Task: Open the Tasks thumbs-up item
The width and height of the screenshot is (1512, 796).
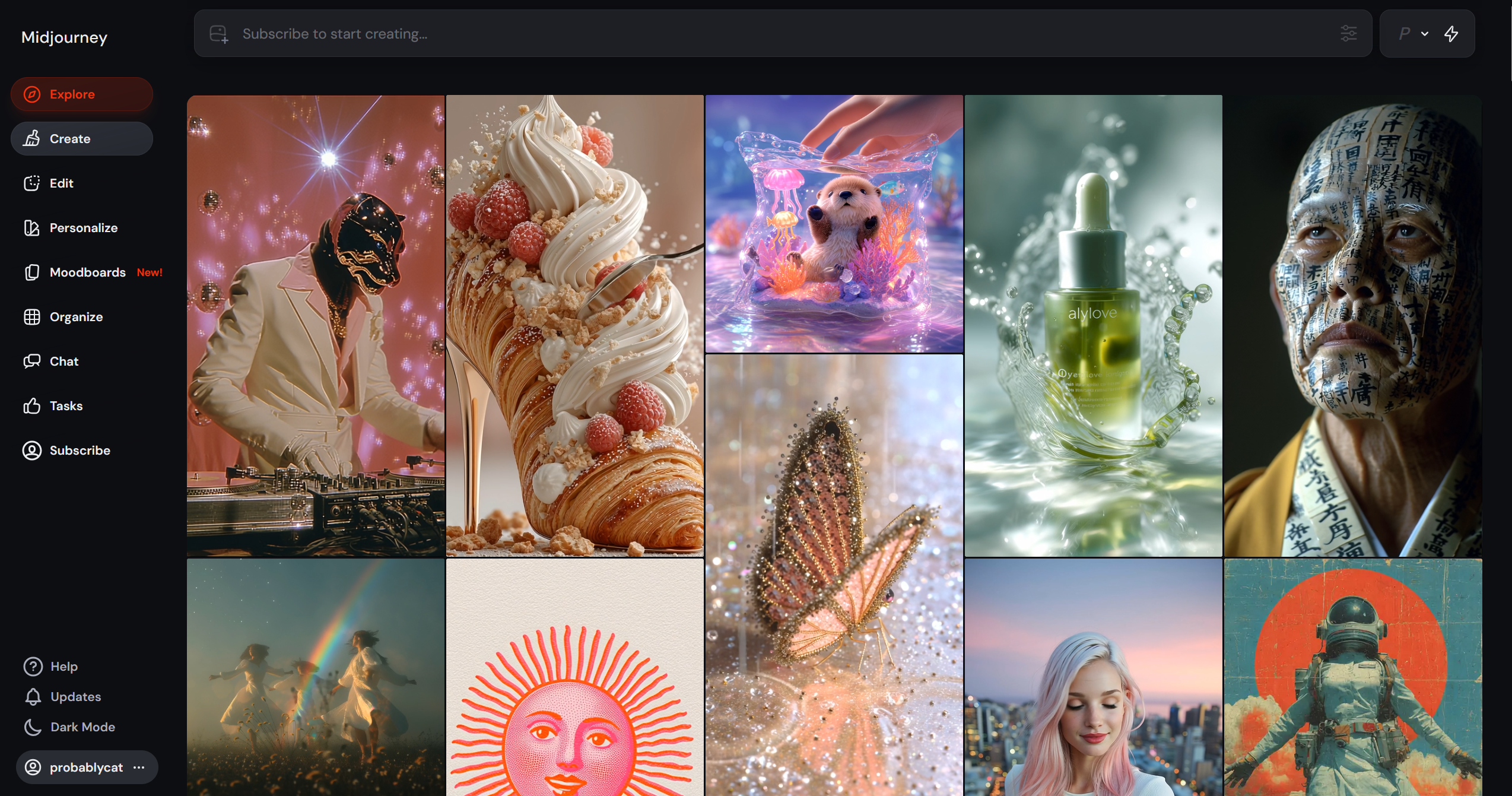Action: (65, 406)
